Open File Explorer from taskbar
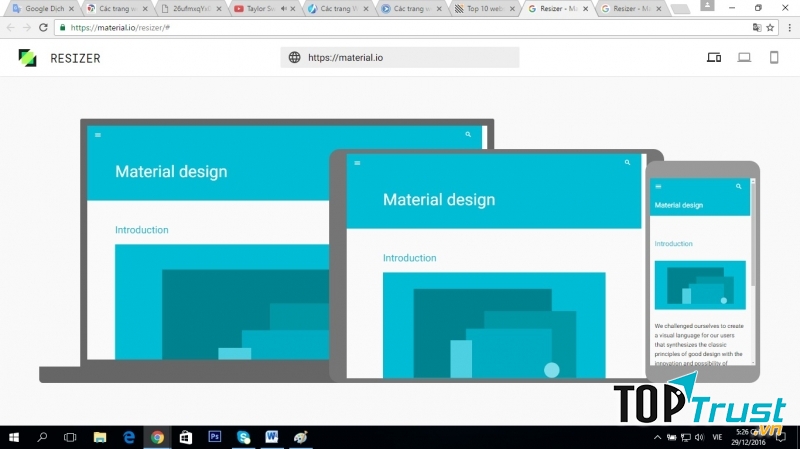 (99, 437)
